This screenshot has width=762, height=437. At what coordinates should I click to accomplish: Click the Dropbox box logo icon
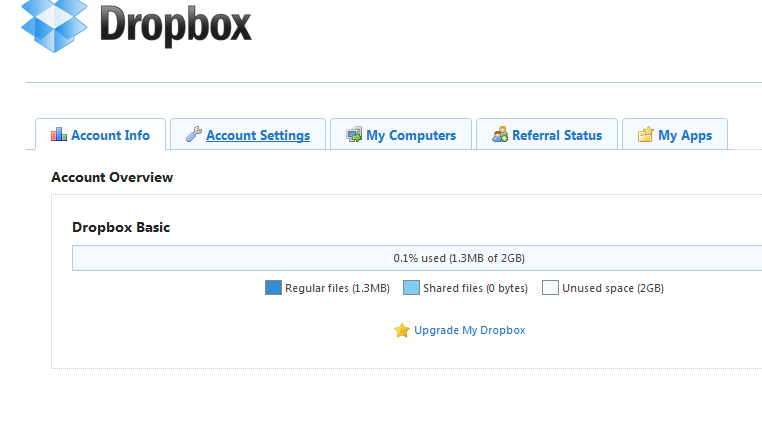pos(54,25)
